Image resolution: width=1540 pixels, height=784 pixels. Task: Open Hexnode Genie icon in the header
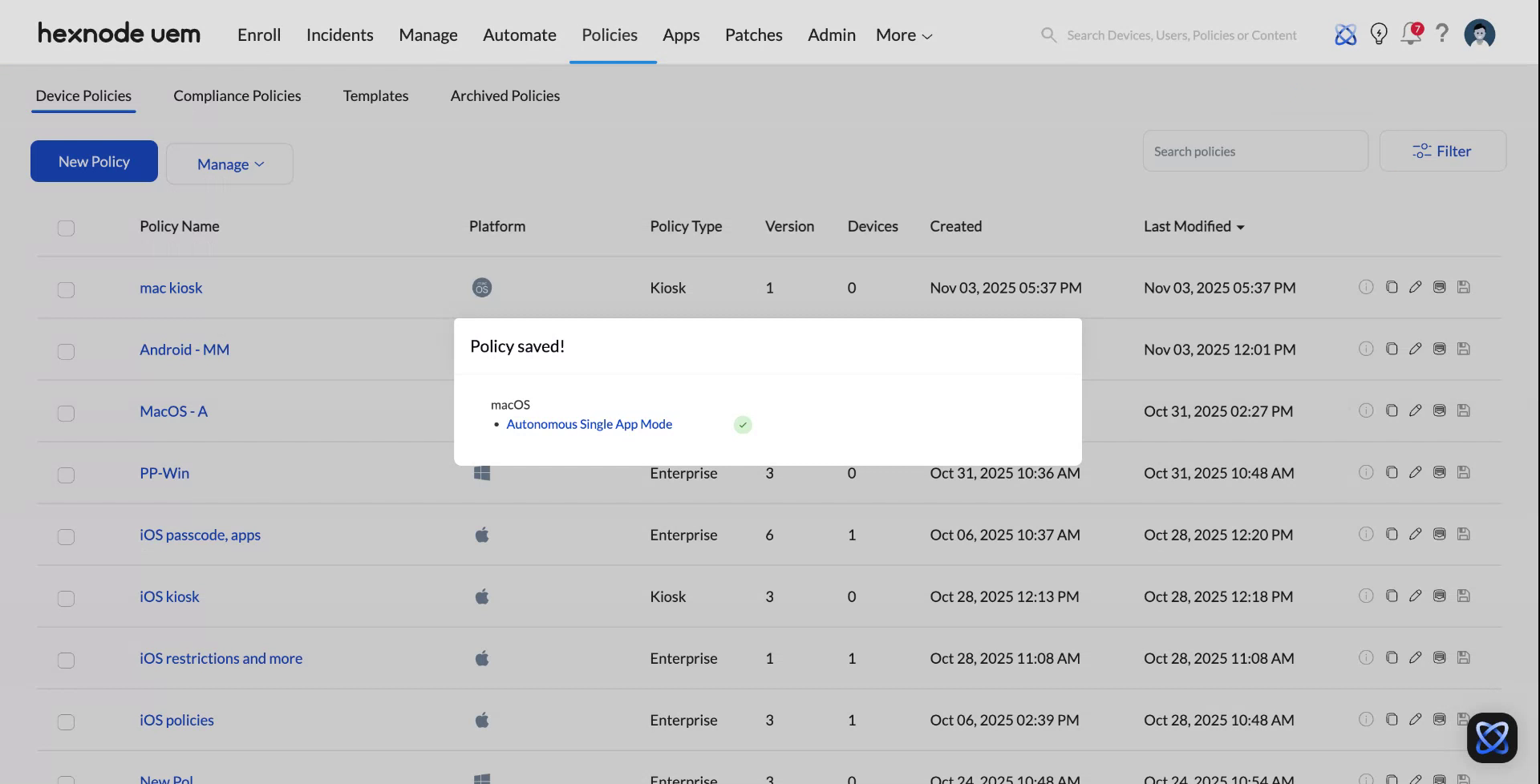(x=1346, y=34)
